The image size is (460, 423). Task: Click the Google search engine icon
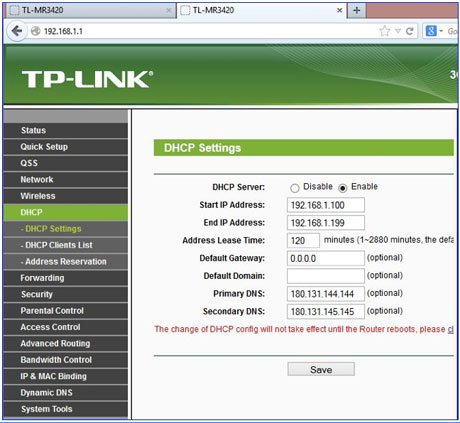tap(431, 31)
